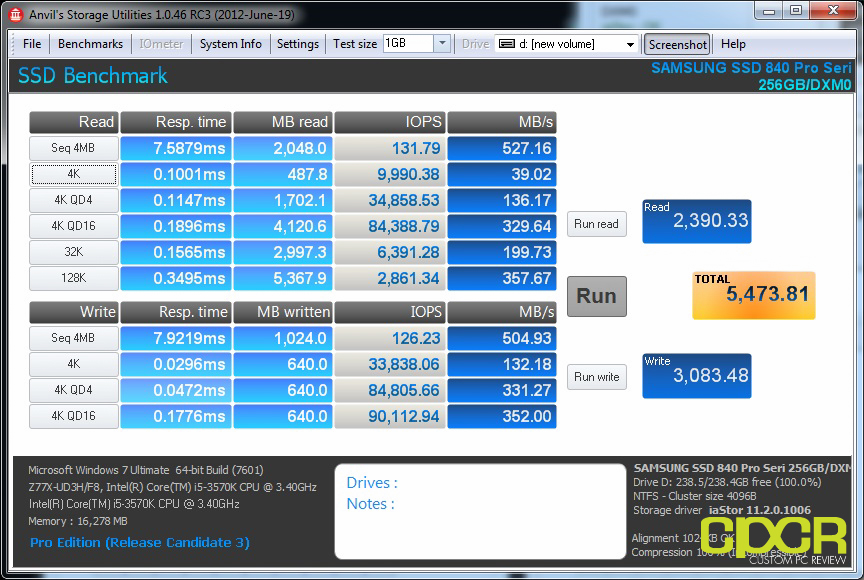Click the 9,990.38 IOPS read value
Viewport: 864px width, 580px height.
(390, 174)
